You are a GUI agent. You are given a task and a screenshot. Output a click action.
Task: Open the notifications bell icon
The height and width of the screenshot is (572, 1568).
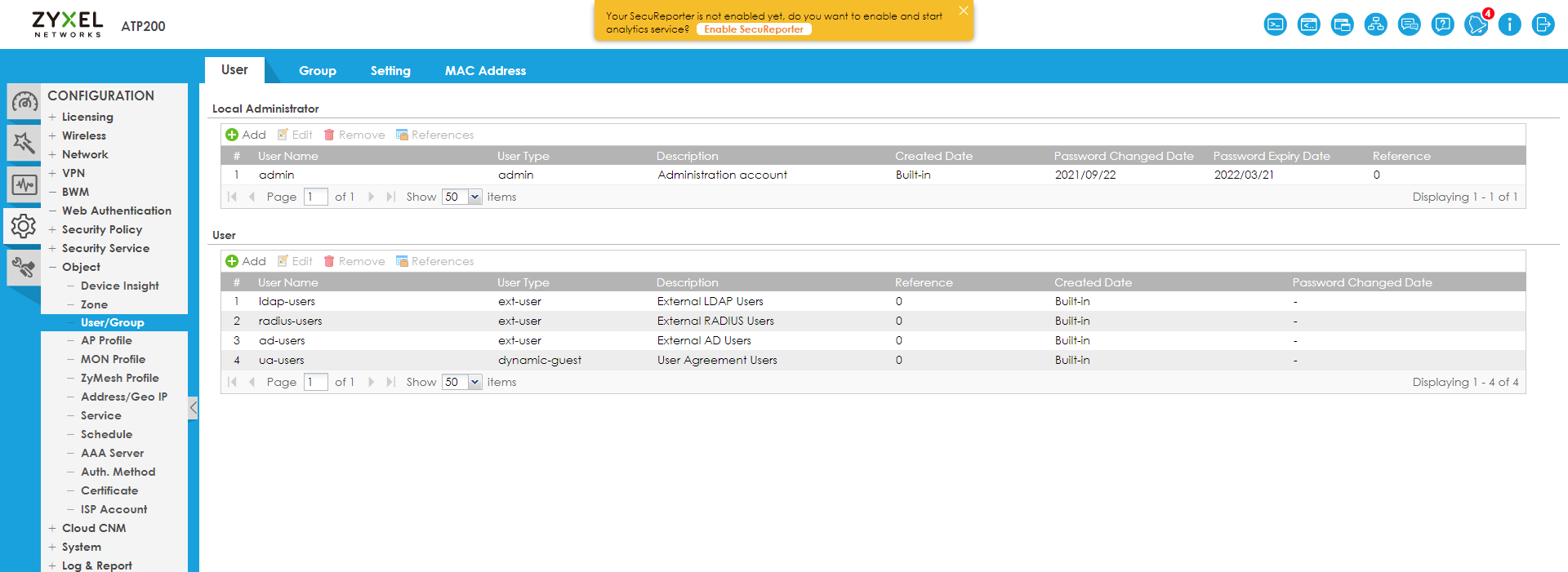[1476, 24]
